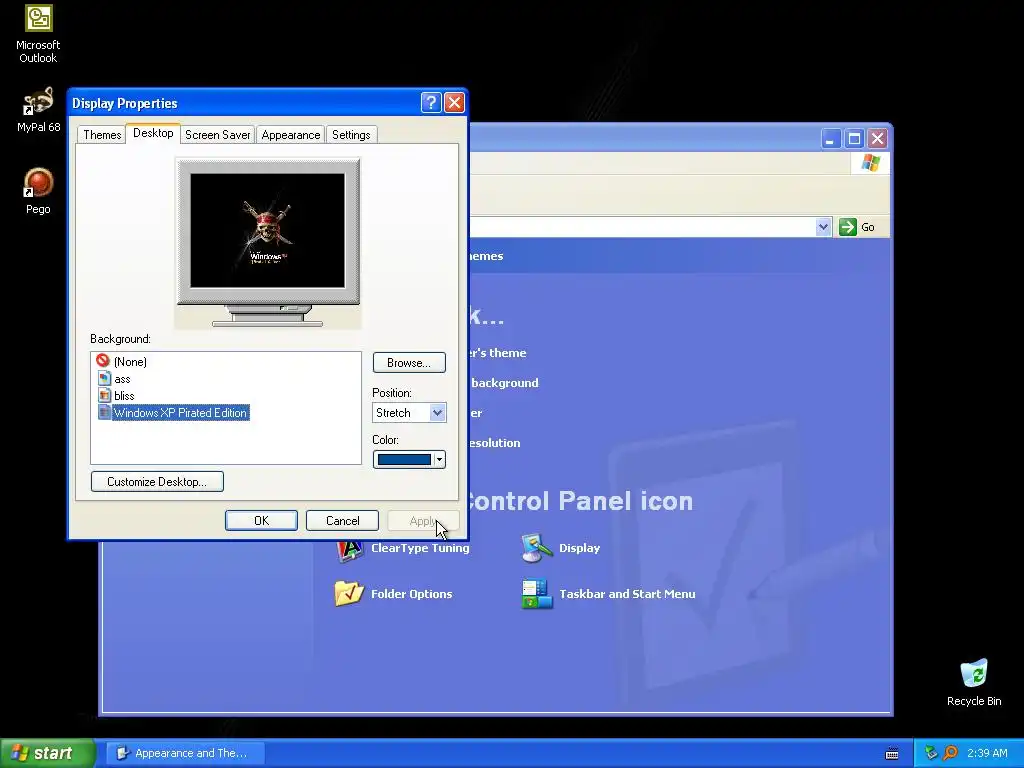The height and width of the screenshot is (768, 1024).
Task: Select the 'bliss' background entry
Action: [124, 396]
